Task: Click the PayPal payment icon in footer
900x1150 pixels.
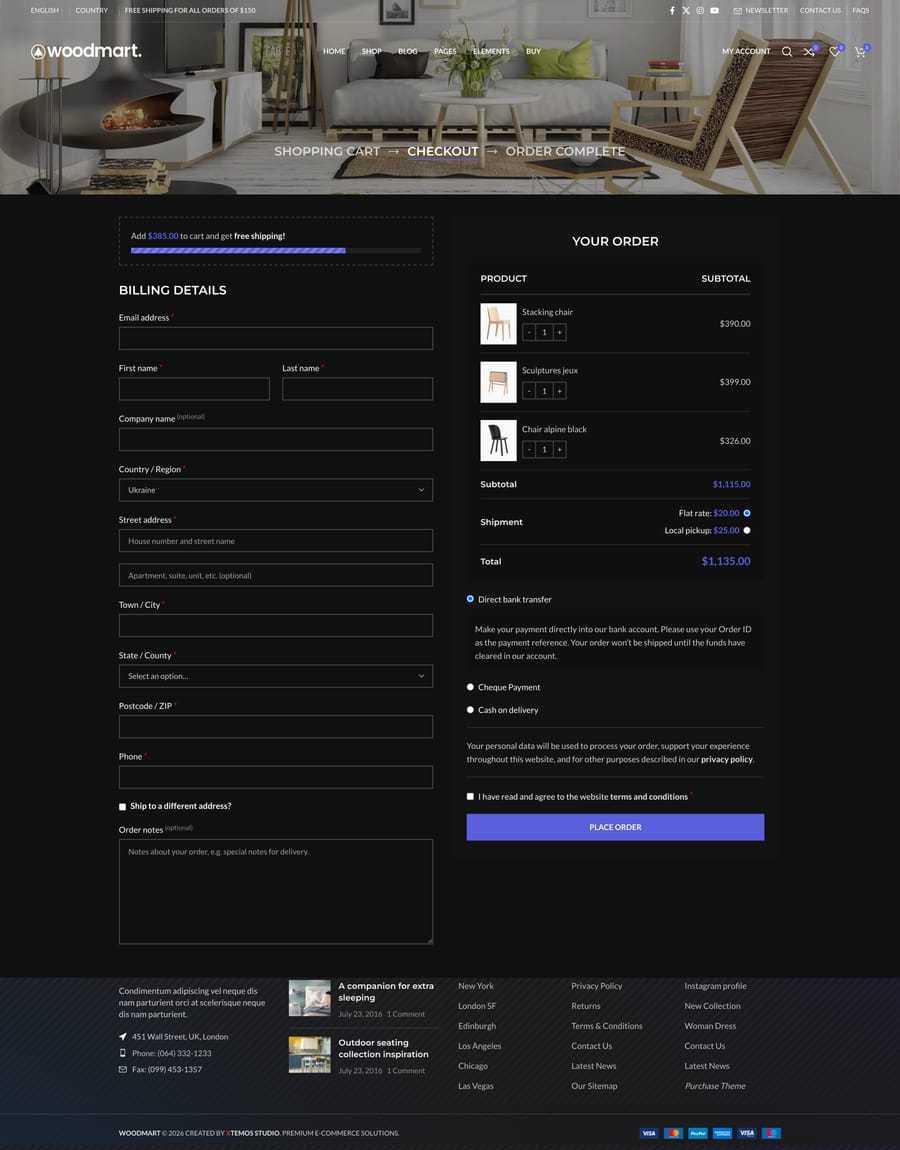Action: coord(698,1133)
